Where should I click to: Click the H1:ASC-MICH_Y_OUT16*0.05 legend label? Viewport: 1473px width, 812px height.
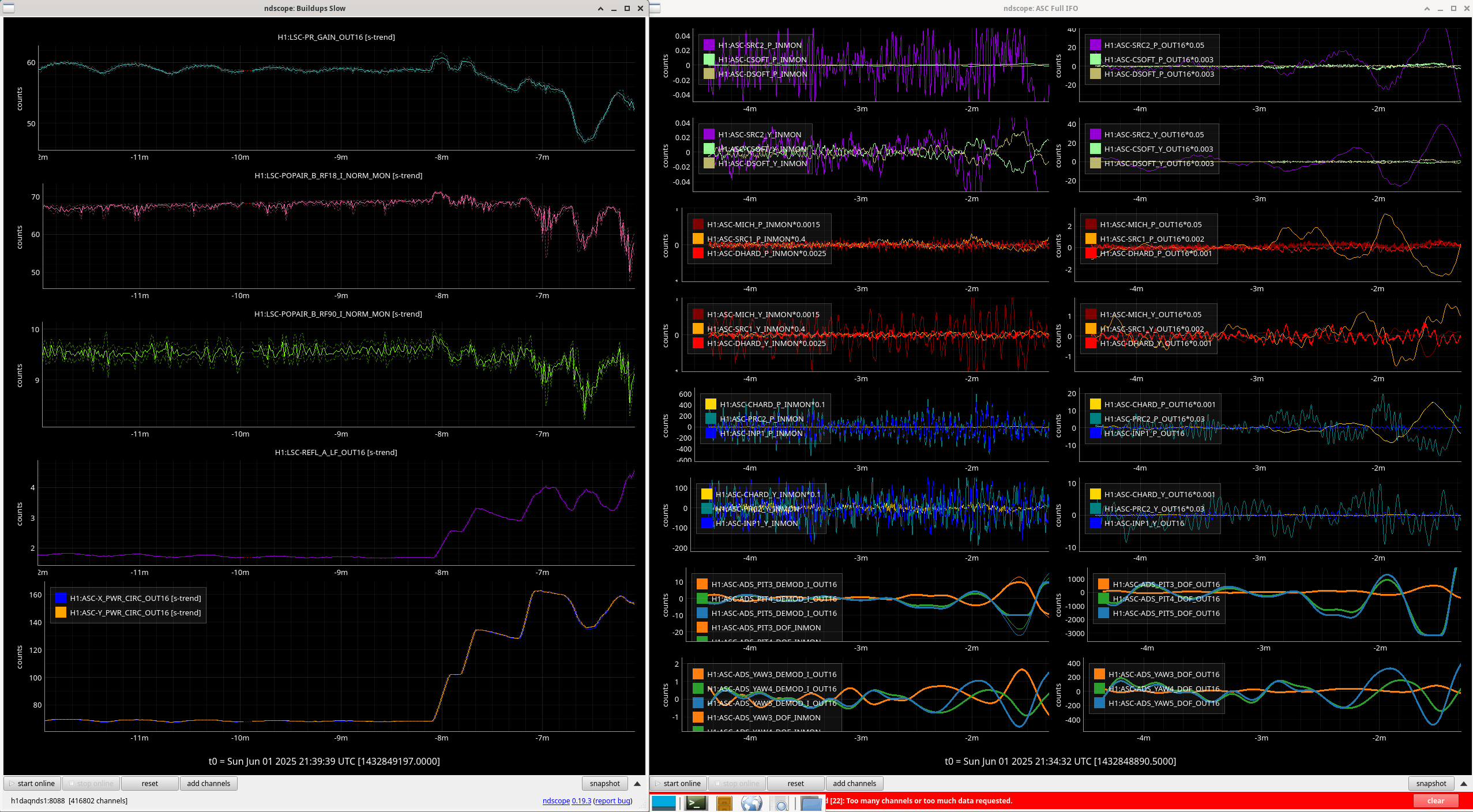pos(1151,314)
